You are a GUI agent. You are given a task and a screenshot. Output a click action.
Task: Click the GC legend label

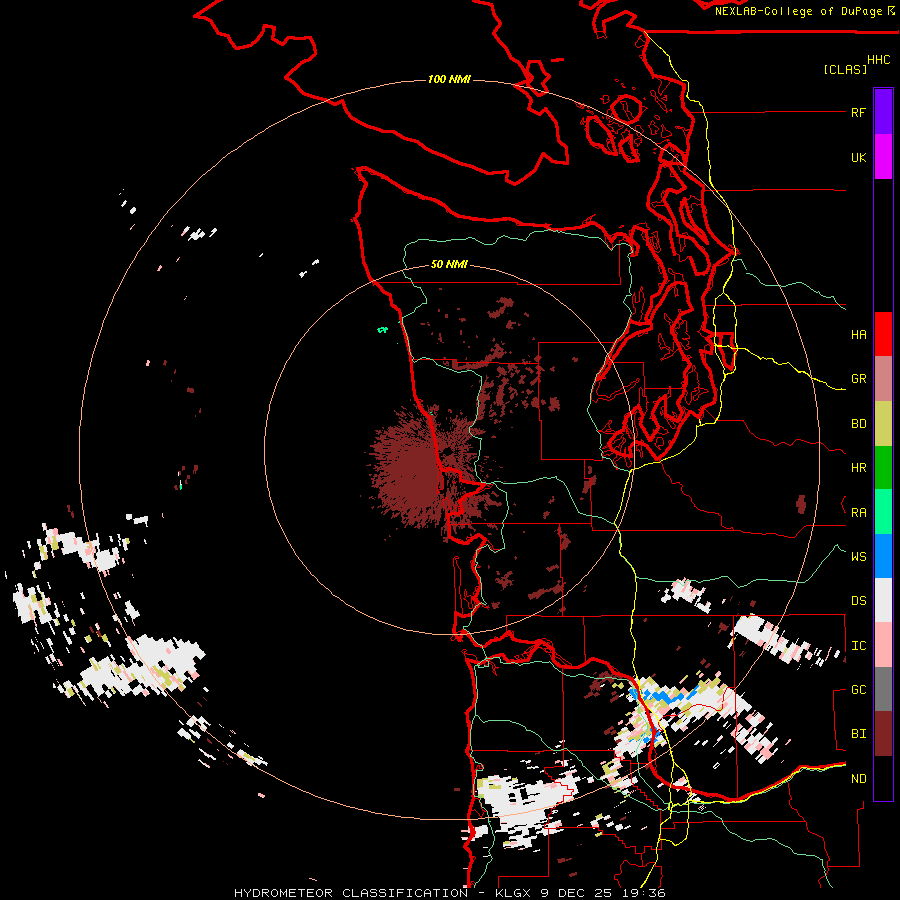(x=858, y=690)
